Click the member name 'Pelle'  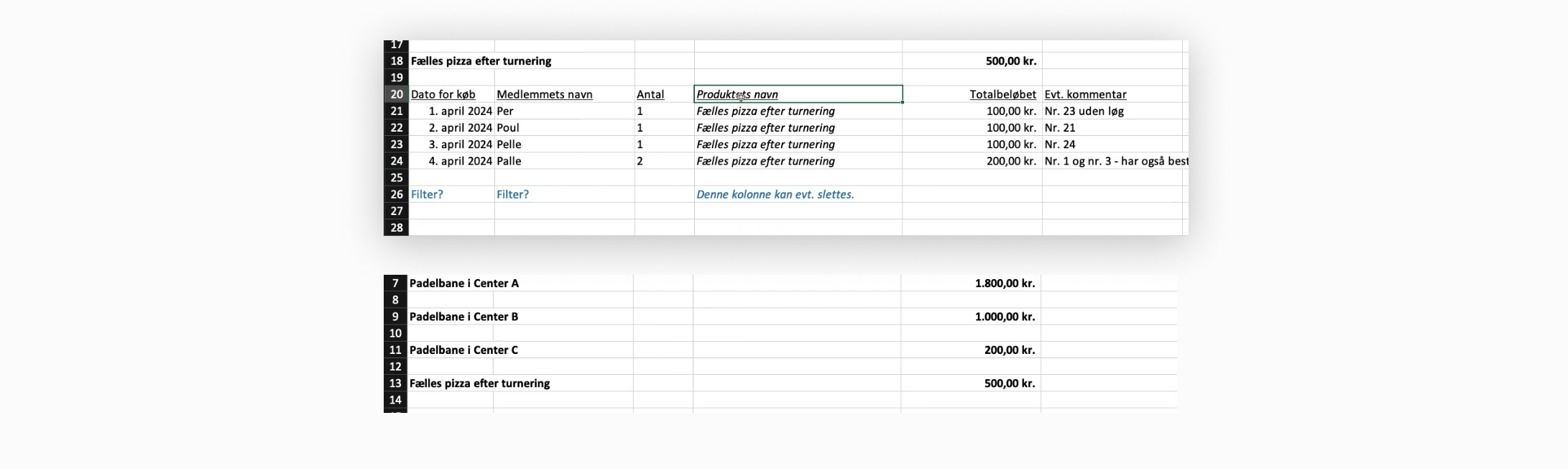point(509,145)
